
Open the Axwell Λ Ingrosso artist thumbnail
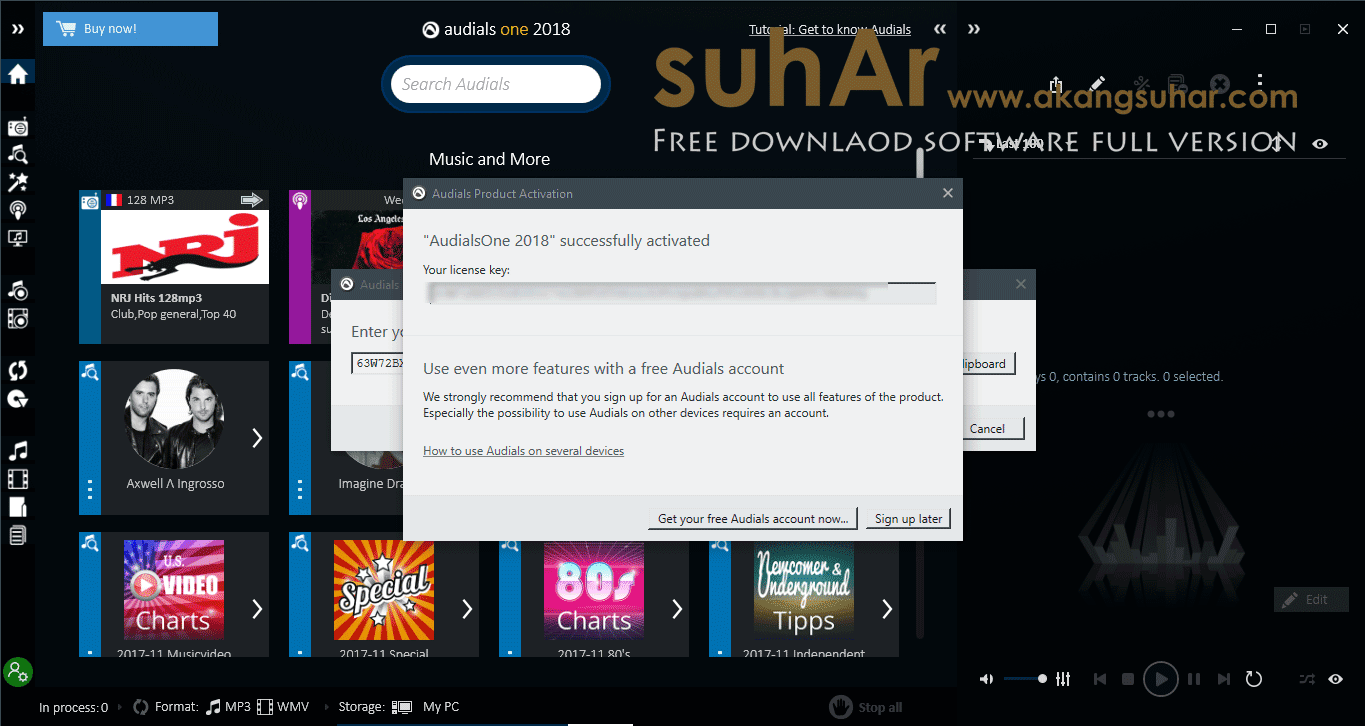click(x=174, y=420)
